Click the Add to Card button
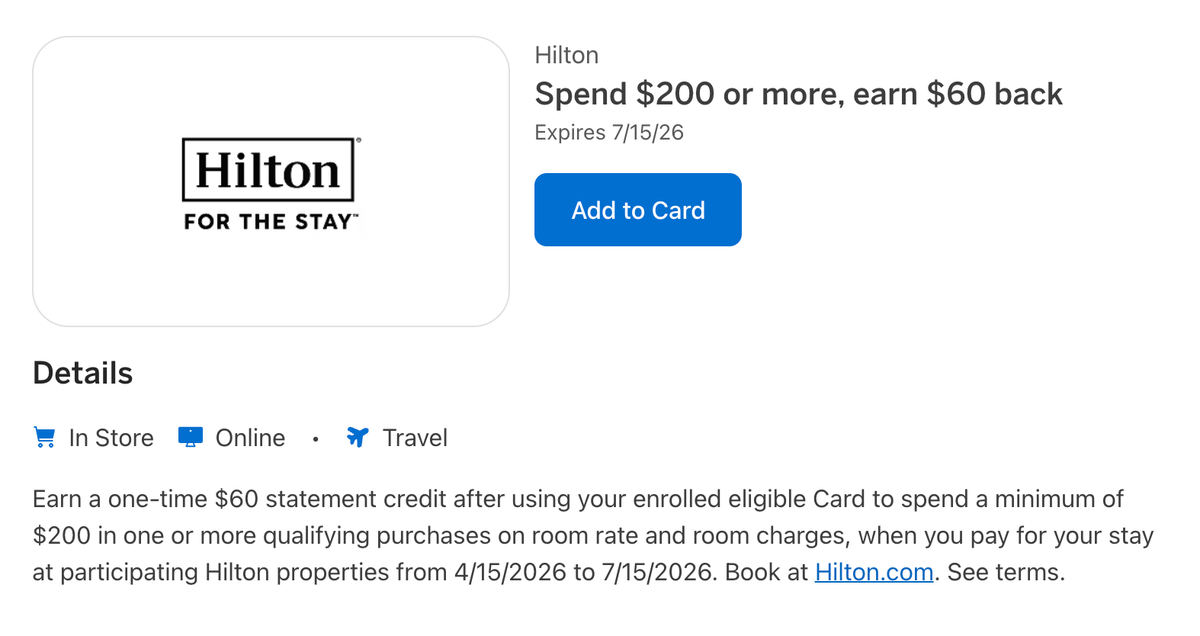 click(637, 209)
